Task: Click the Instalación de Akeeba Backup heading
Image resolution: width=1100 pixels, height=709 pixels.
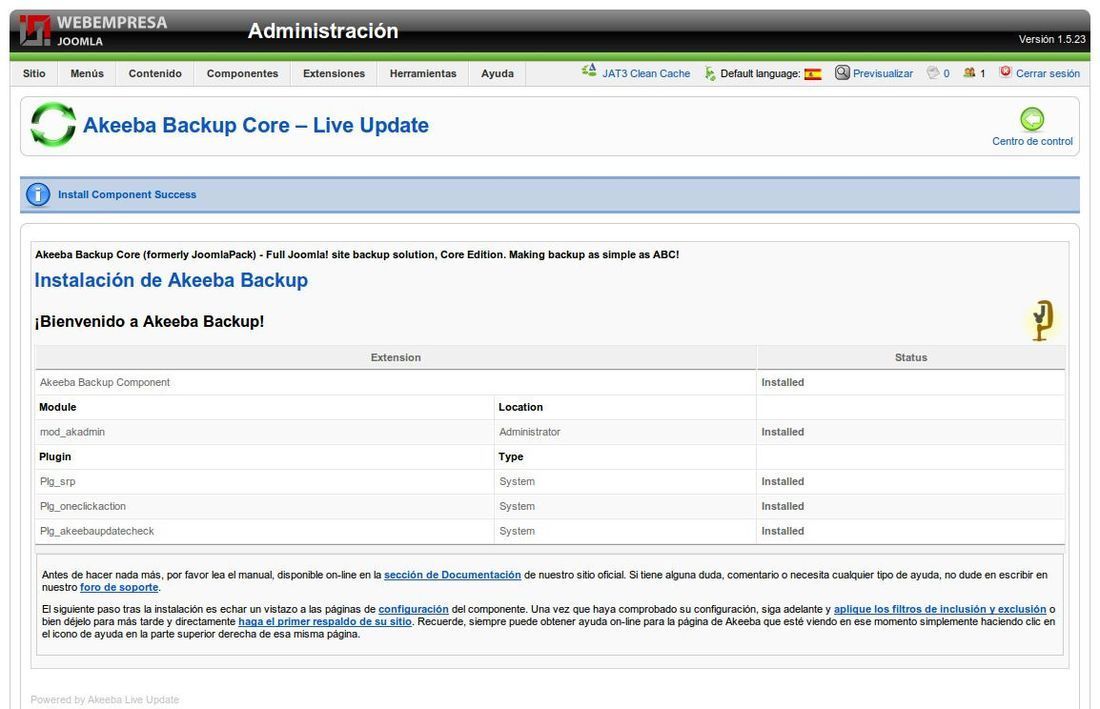Action: (x=171, y=280)
